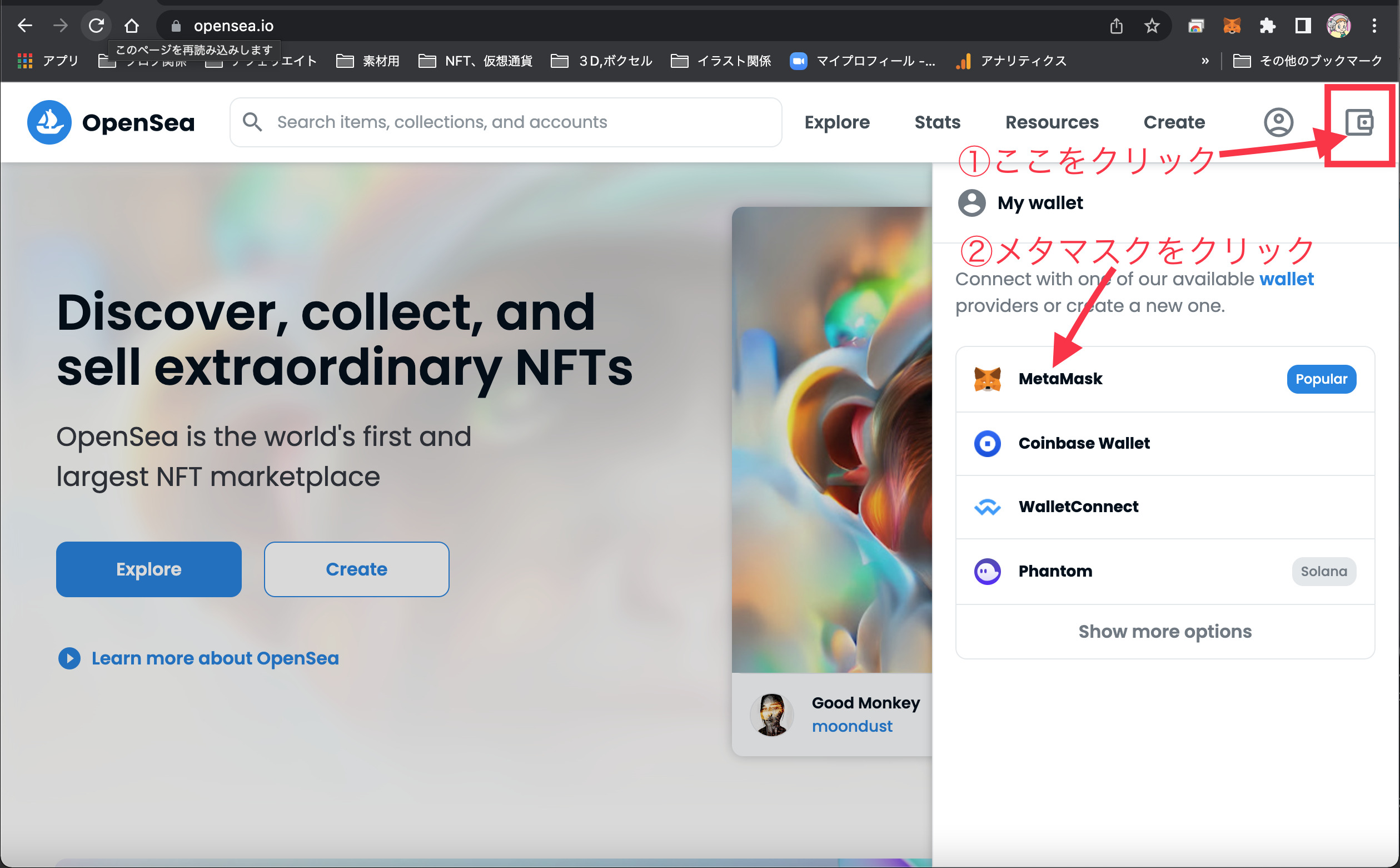Click the wallet icon in OpenSea header
This screenshot has width=1400, height=868.
click(x=1359, y=122)
